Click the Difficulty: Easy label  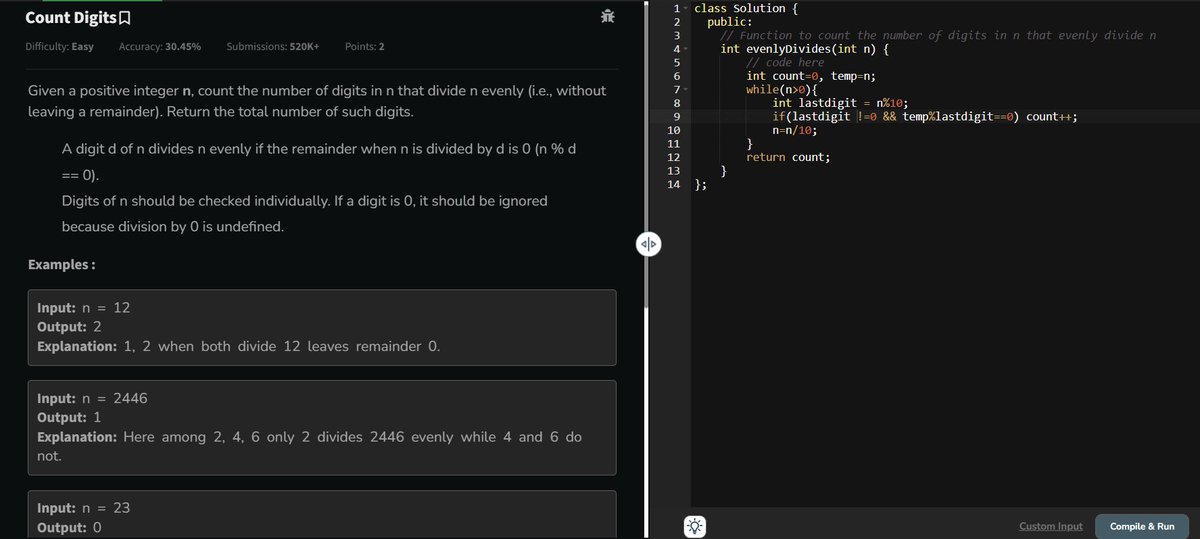pyautogui.click(x=59, y=47)
